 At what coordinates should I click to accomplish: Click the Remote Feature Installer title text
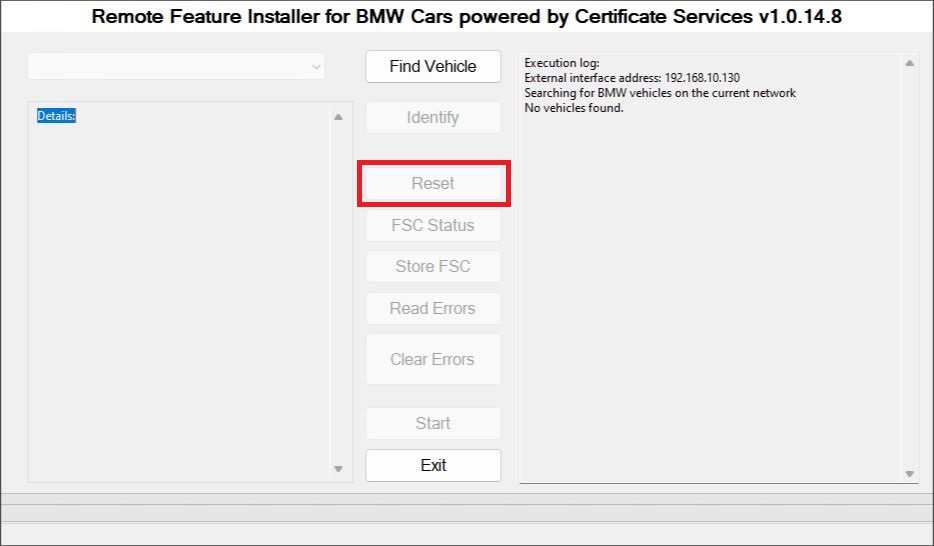466,16
